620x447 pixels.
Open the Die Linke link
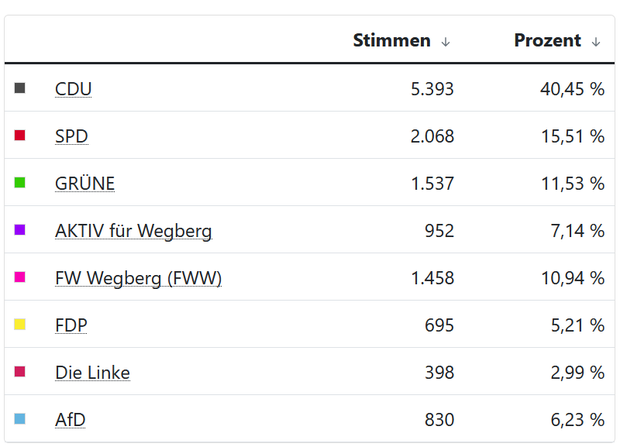coord(92,373)
